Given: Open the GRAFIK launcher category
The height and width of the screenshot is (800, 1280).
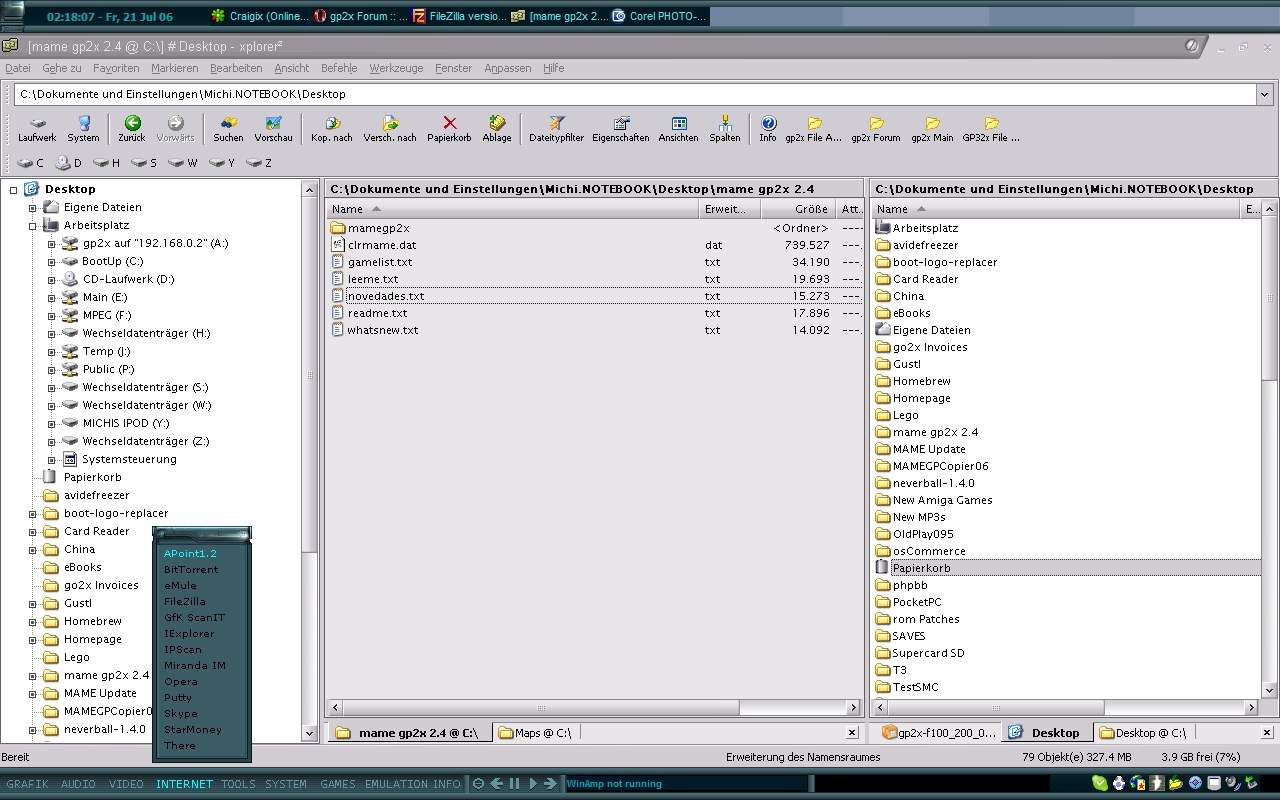Looking at the screenshot, I should pos(27,784).
